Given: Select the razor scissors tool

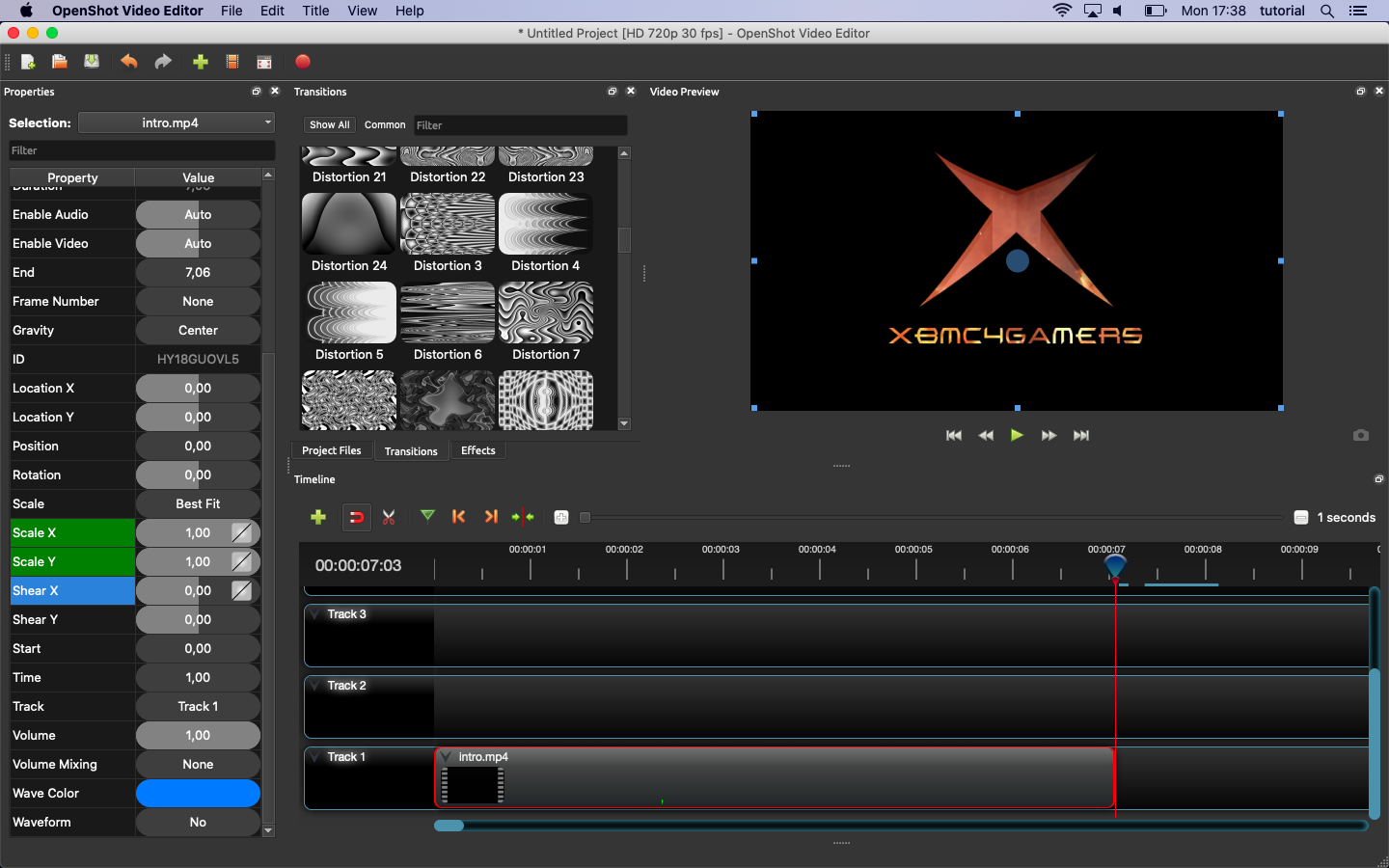Looking at the screenshot, I should [x=389, y=517].
